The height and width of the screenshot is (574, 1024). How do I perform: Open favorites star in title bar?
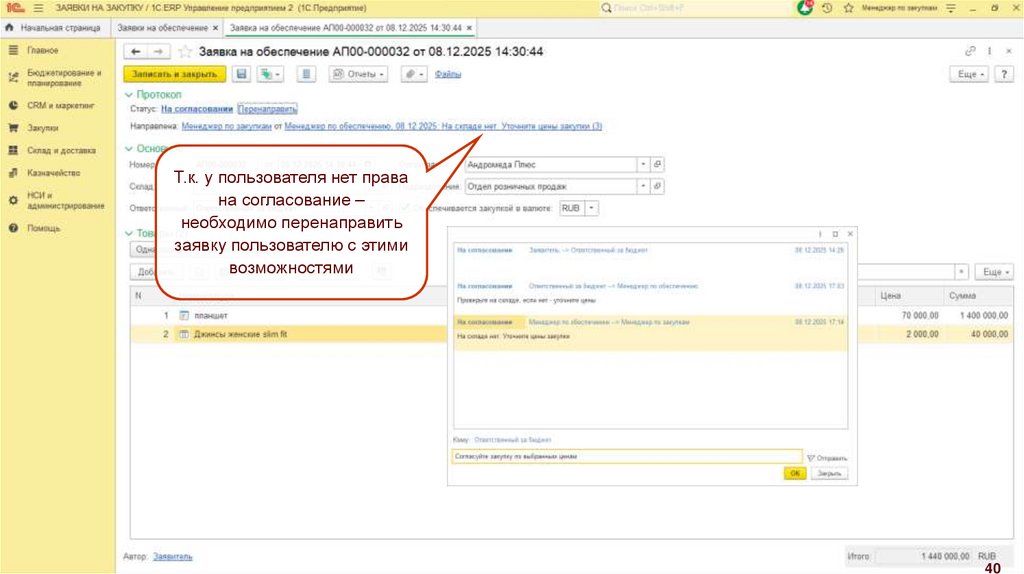(x=848, y=8)
